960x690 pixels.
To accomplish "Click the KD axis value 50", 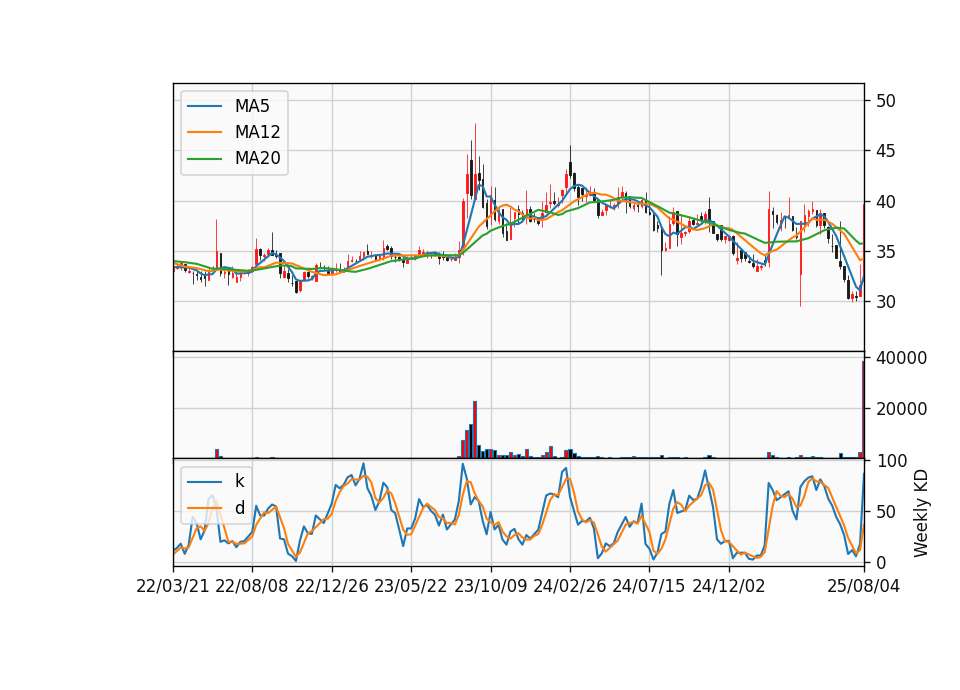I will point(885,512).
